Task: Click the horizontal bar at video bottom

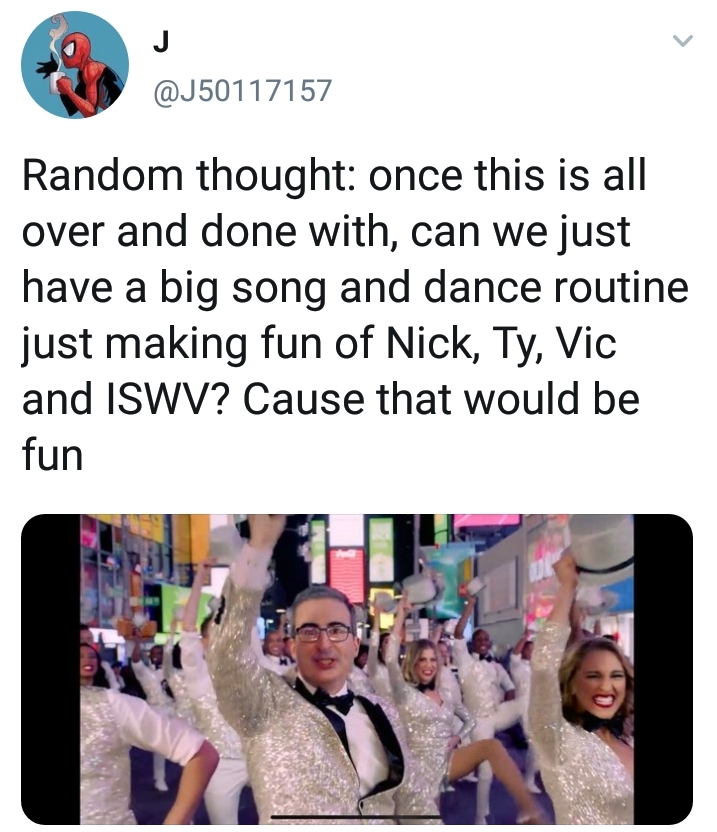Action: pyautogui.click(x=357, y=816)
